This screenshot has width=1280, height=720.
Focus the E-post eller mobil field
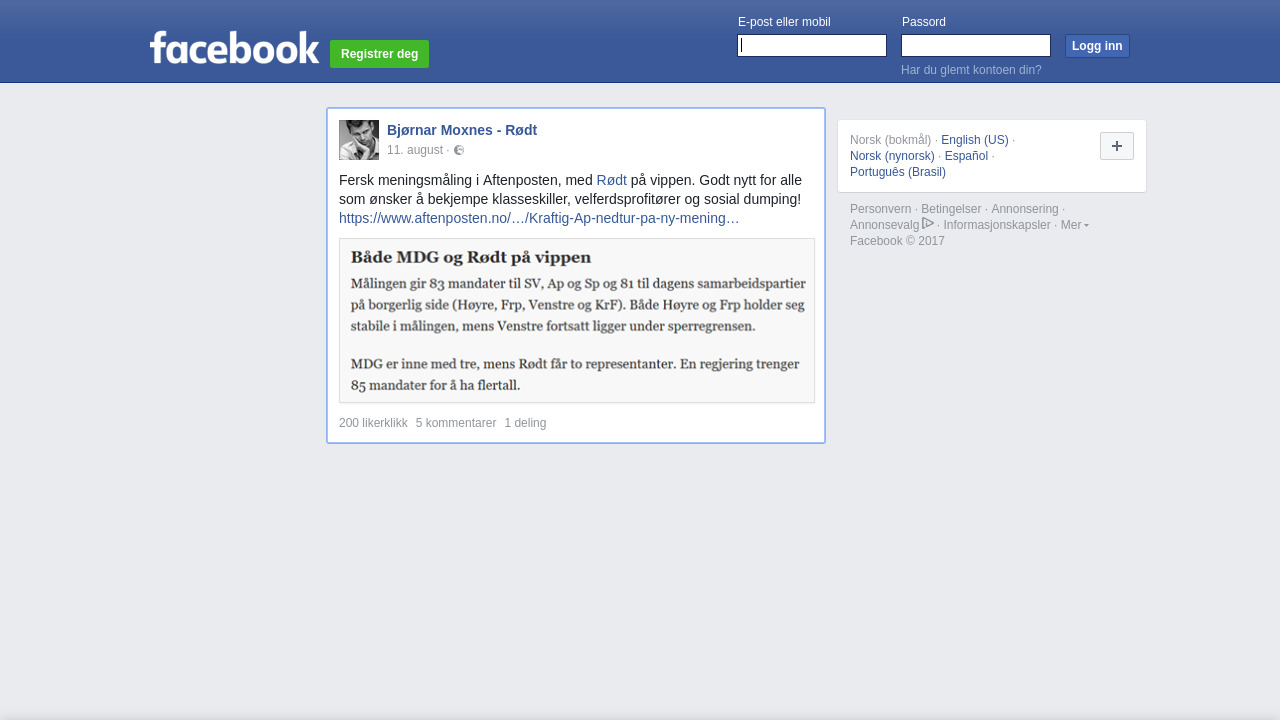tap(812, 46)
